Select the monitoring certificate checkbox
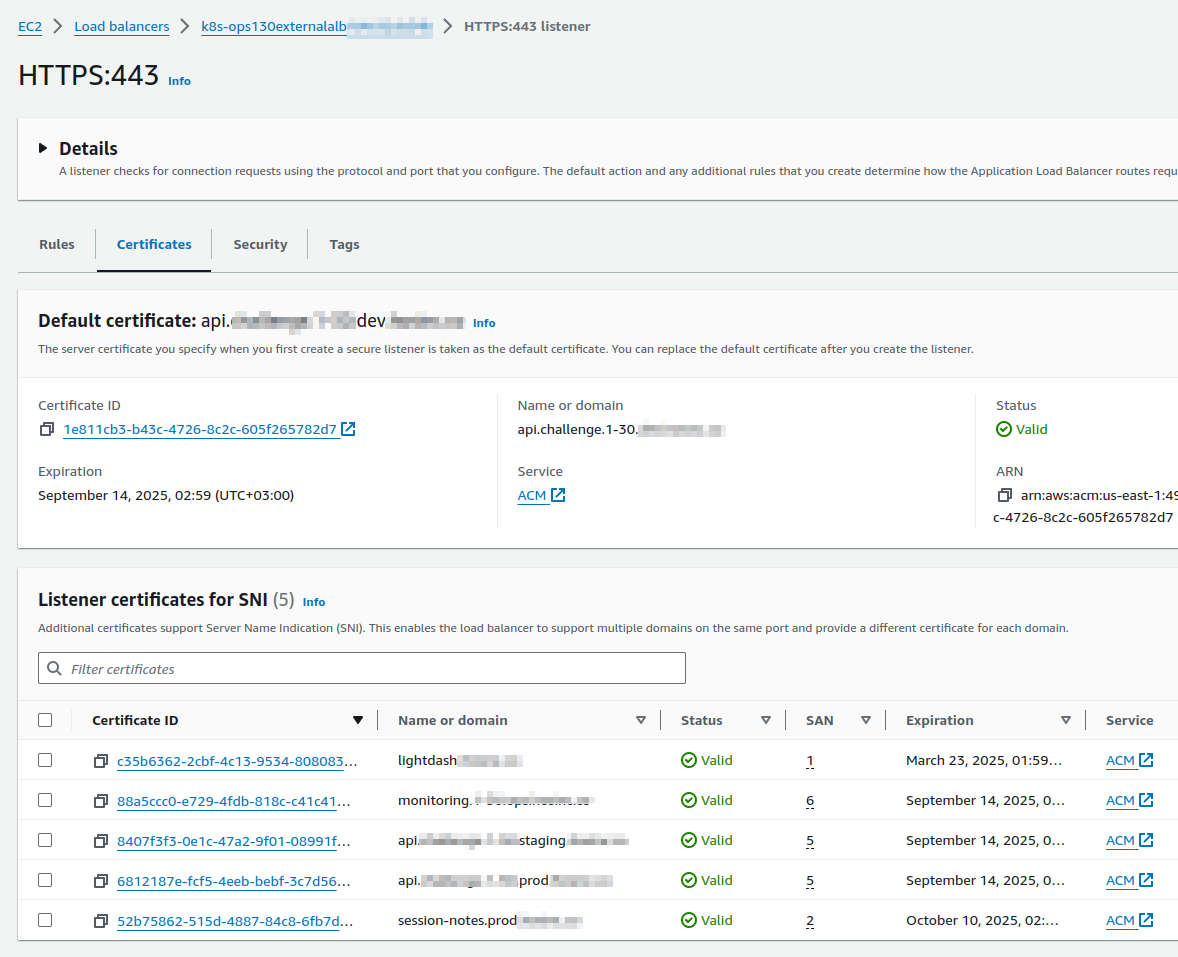1178x957 pixels. pyautogui.click(x=45, y=800)
